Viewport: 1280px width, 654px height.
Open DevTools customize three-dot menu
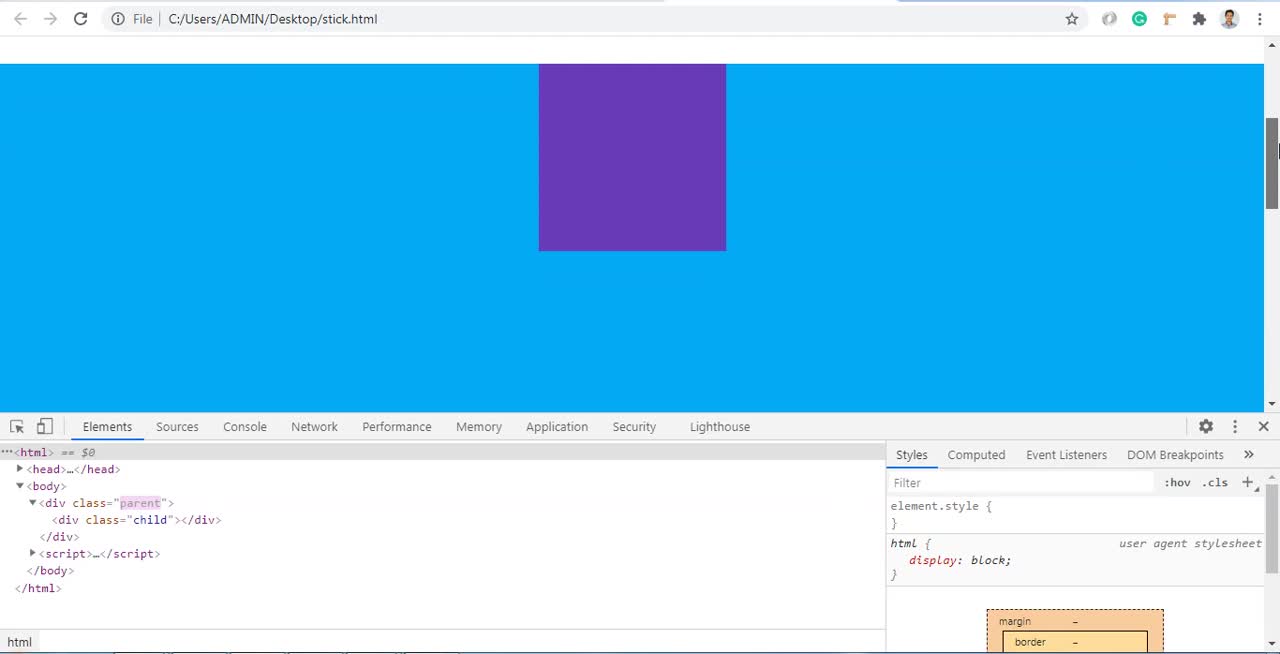click(x=1235, y=427)
